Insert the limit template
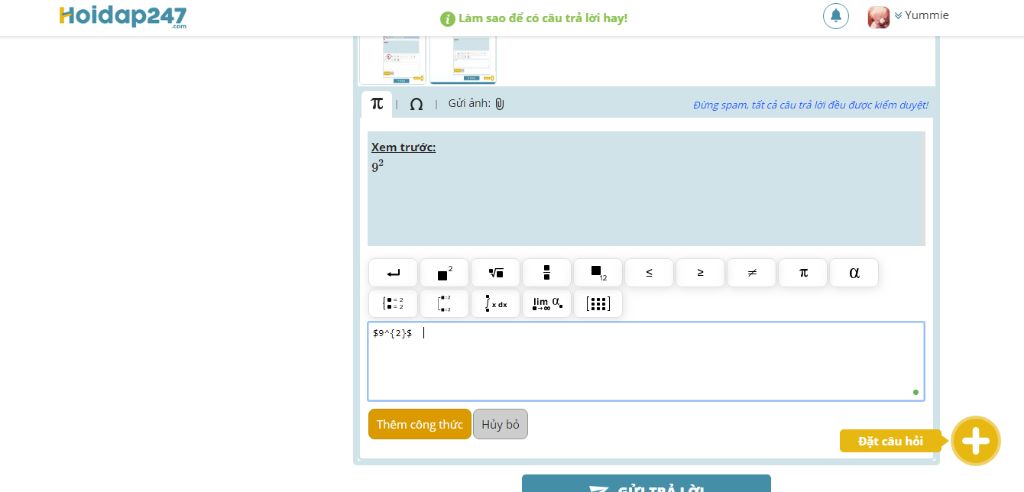This screenshot has width=1024, height=492. (x=547, y=304)
